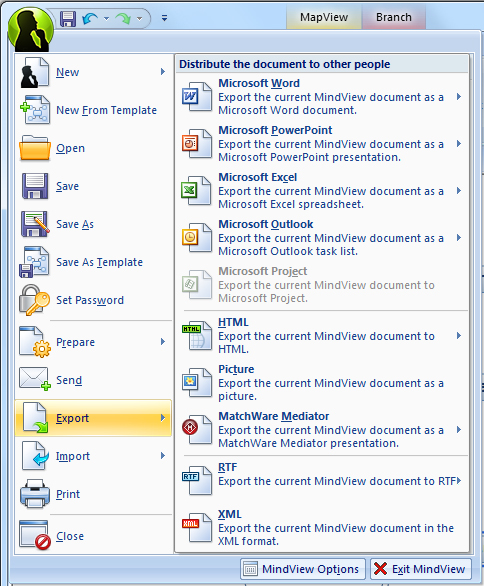The width and height of the screenshot is (484, 586).
Task: Click the Save floppy icon in quick access toolbar
Action: (68, 18)
